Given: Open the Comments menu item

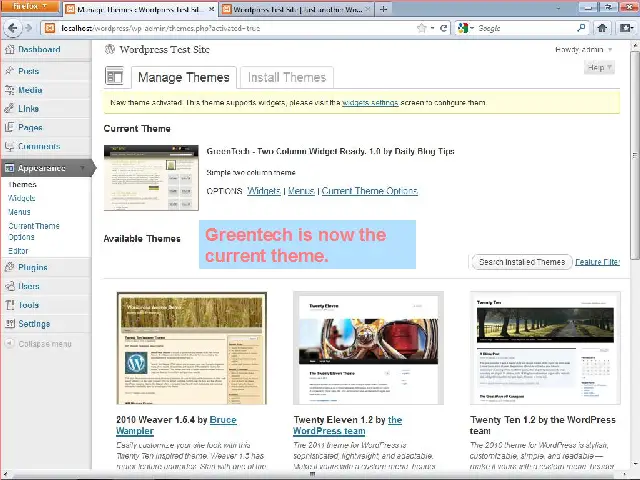Looking at the screenshot, I should (x=39, y=146).
